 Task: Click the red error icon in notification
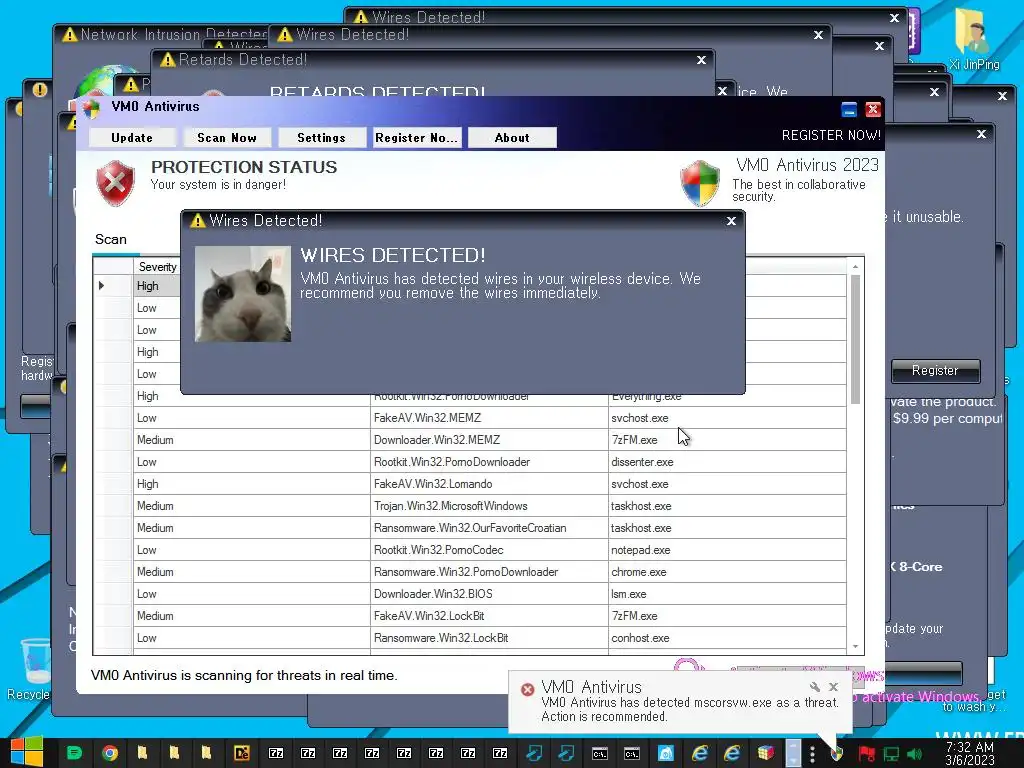click(528, 689)
